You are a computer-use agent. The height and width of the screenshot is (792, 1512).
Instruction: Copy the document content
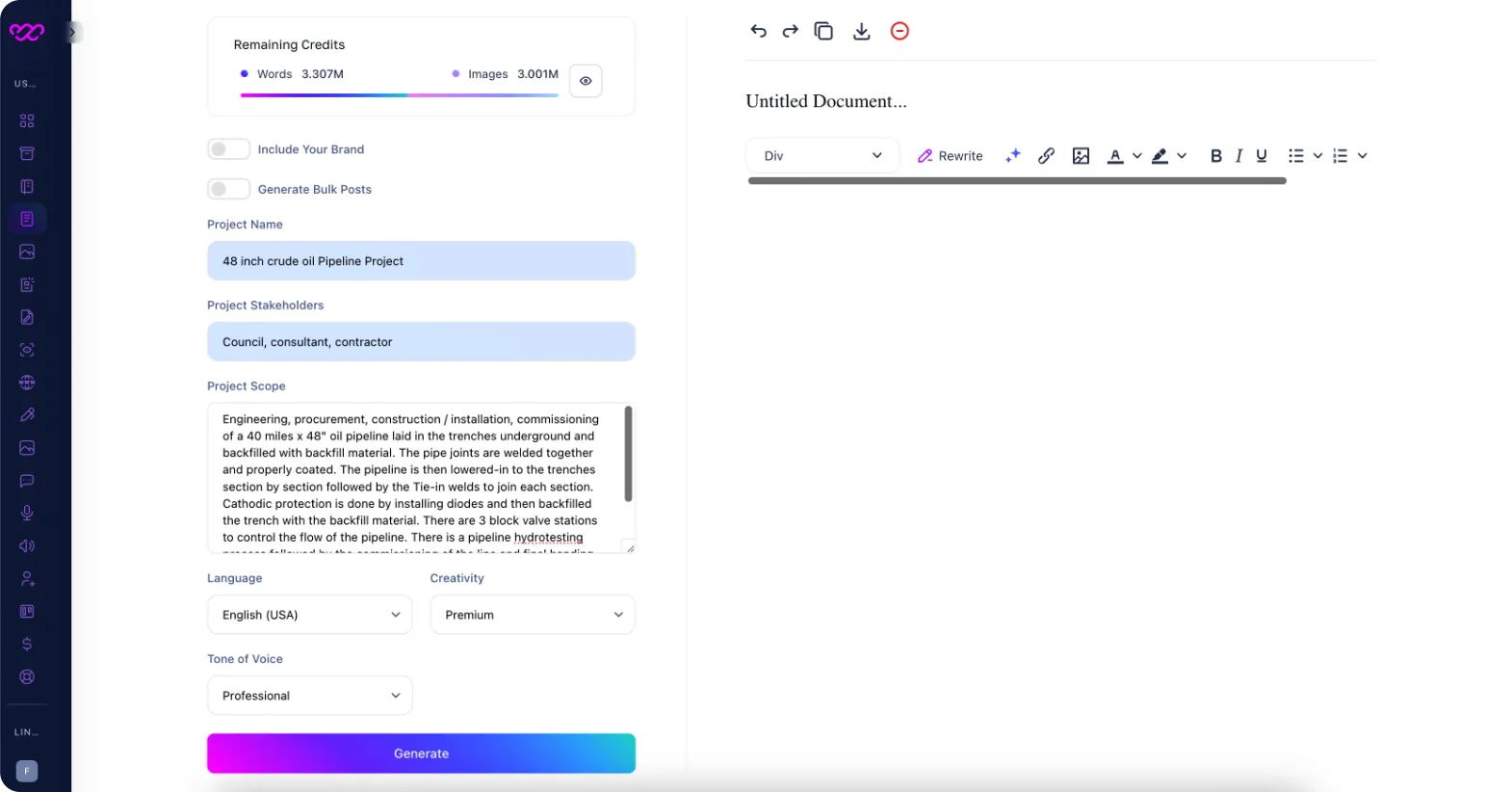coord(823,31)
